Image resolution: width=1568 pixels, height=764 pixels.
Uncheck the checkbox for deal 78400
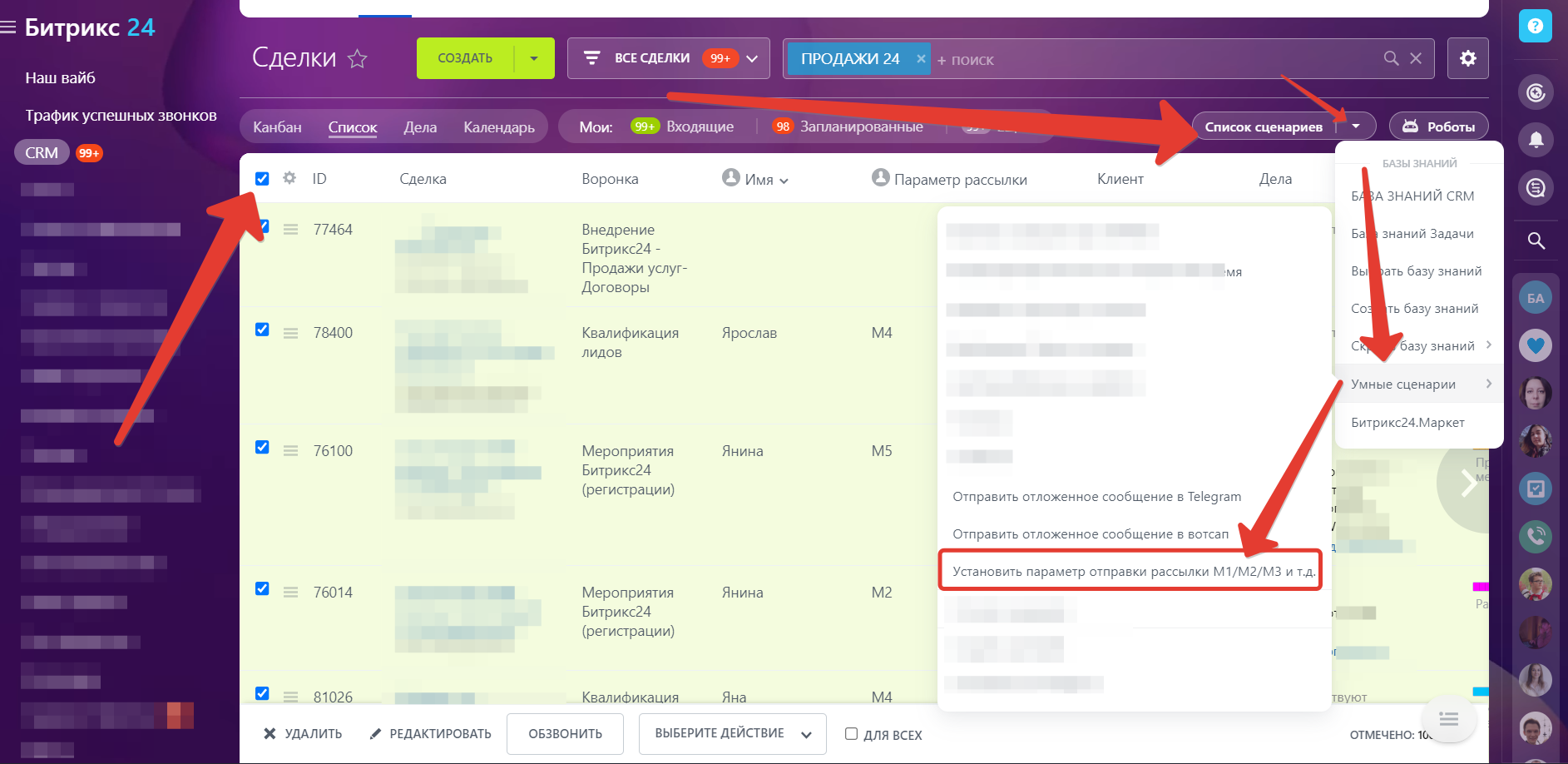pyautogui.click(x=262, y=330)
